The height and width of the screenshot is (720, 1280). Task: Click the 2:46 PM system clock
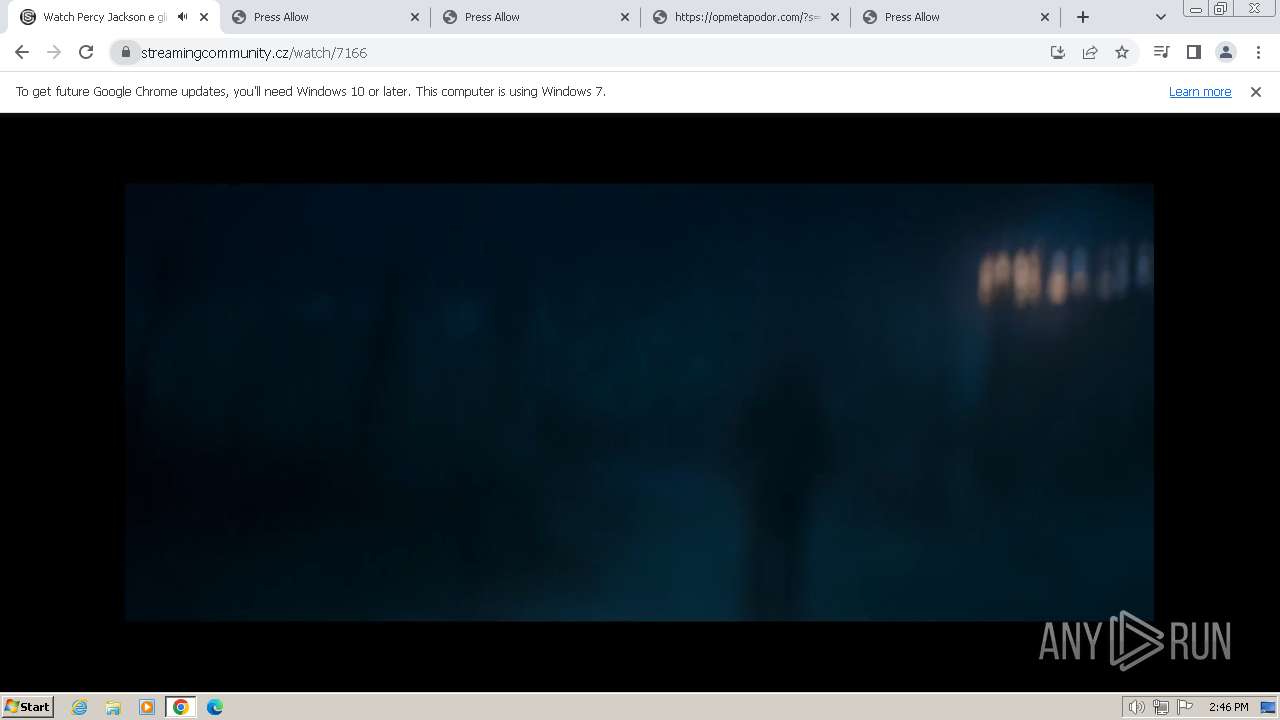[x=1228, y=707]
